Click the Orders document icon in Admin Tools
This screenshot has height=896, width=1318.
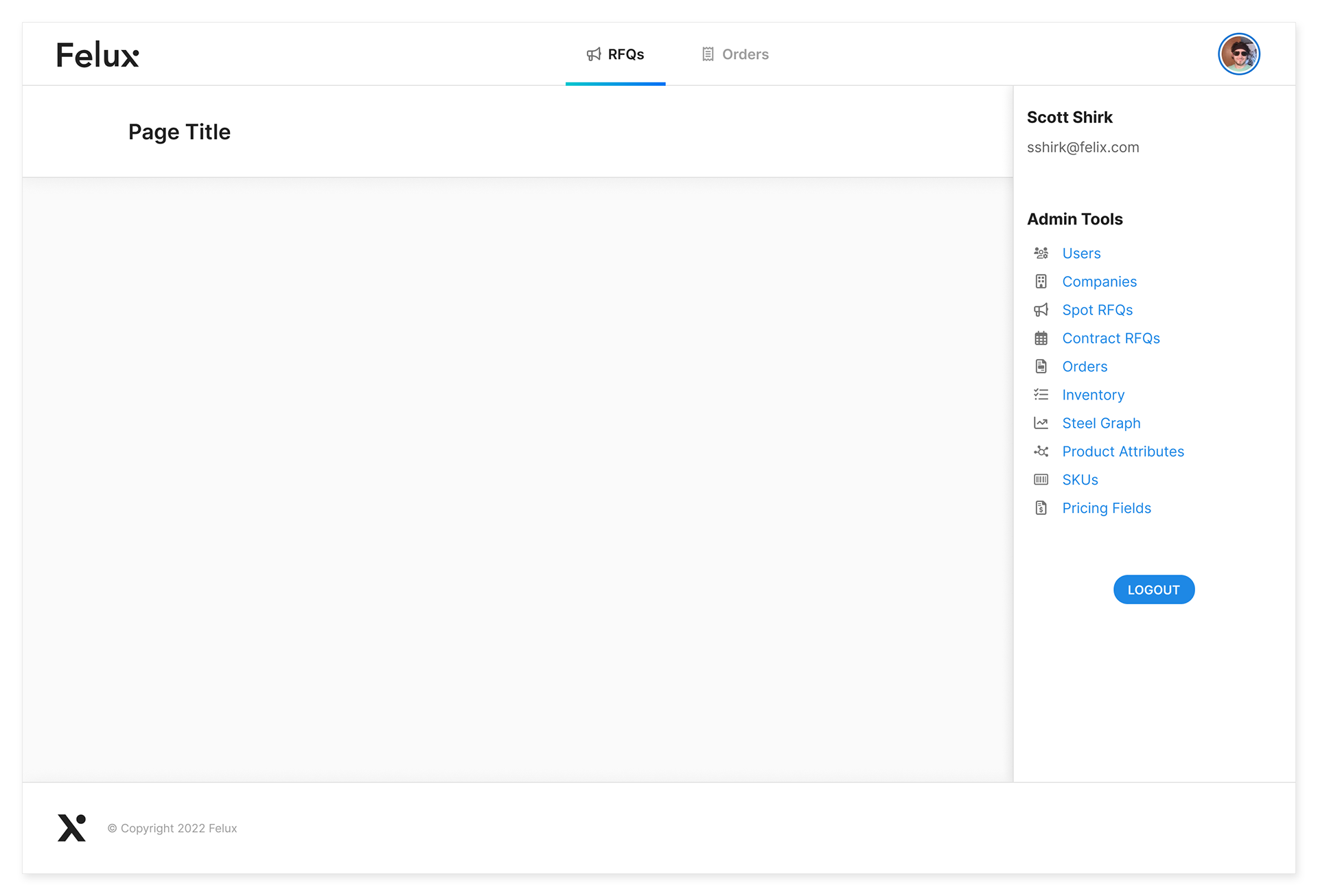point(1041,367)
